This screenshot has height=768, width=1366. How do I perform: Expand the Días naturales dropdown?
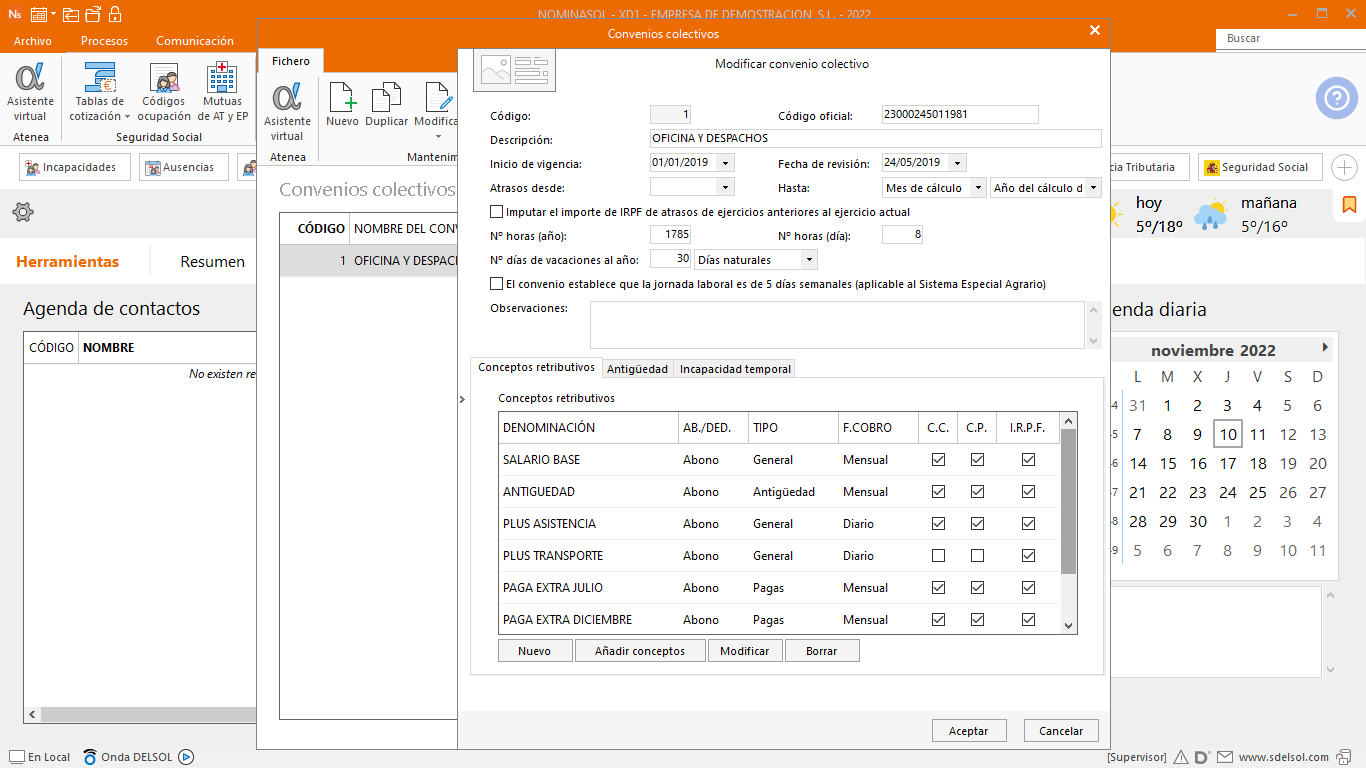coord(809,260)
